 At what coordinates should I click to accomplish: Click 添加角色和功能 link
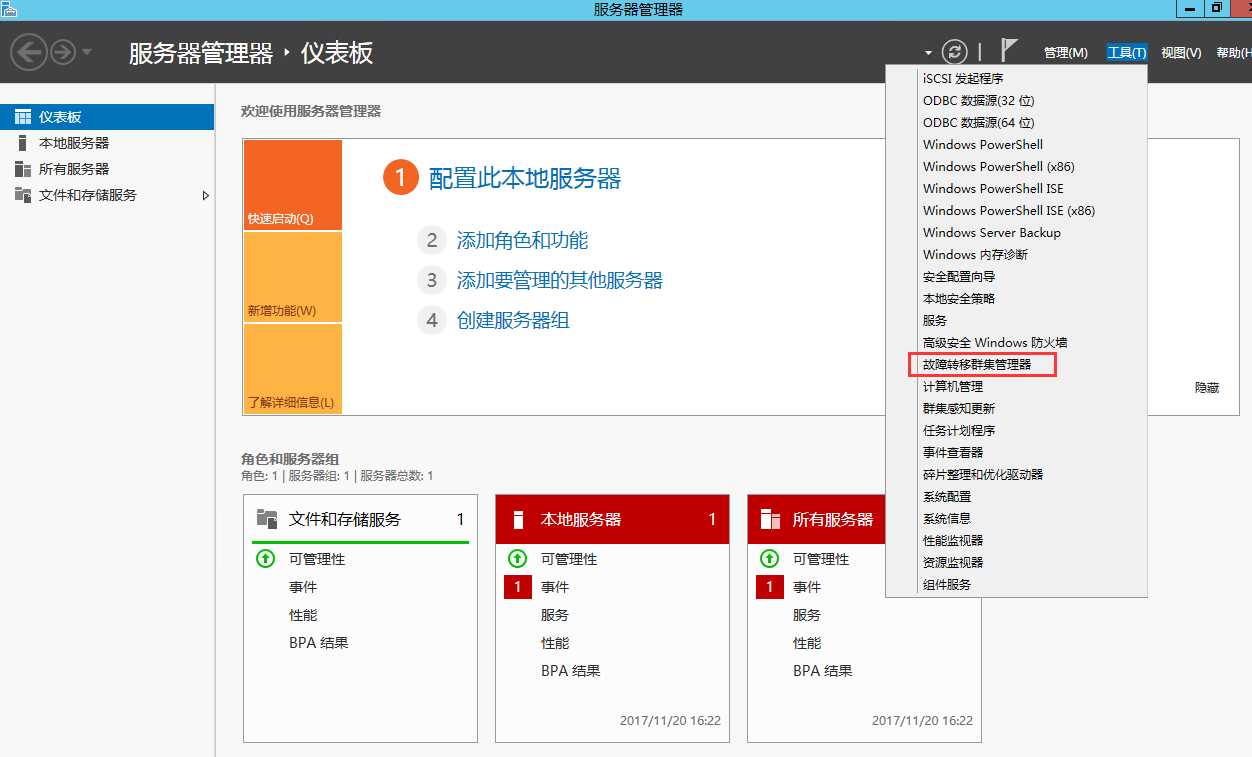pyautogui.click(x=522, y=240)
